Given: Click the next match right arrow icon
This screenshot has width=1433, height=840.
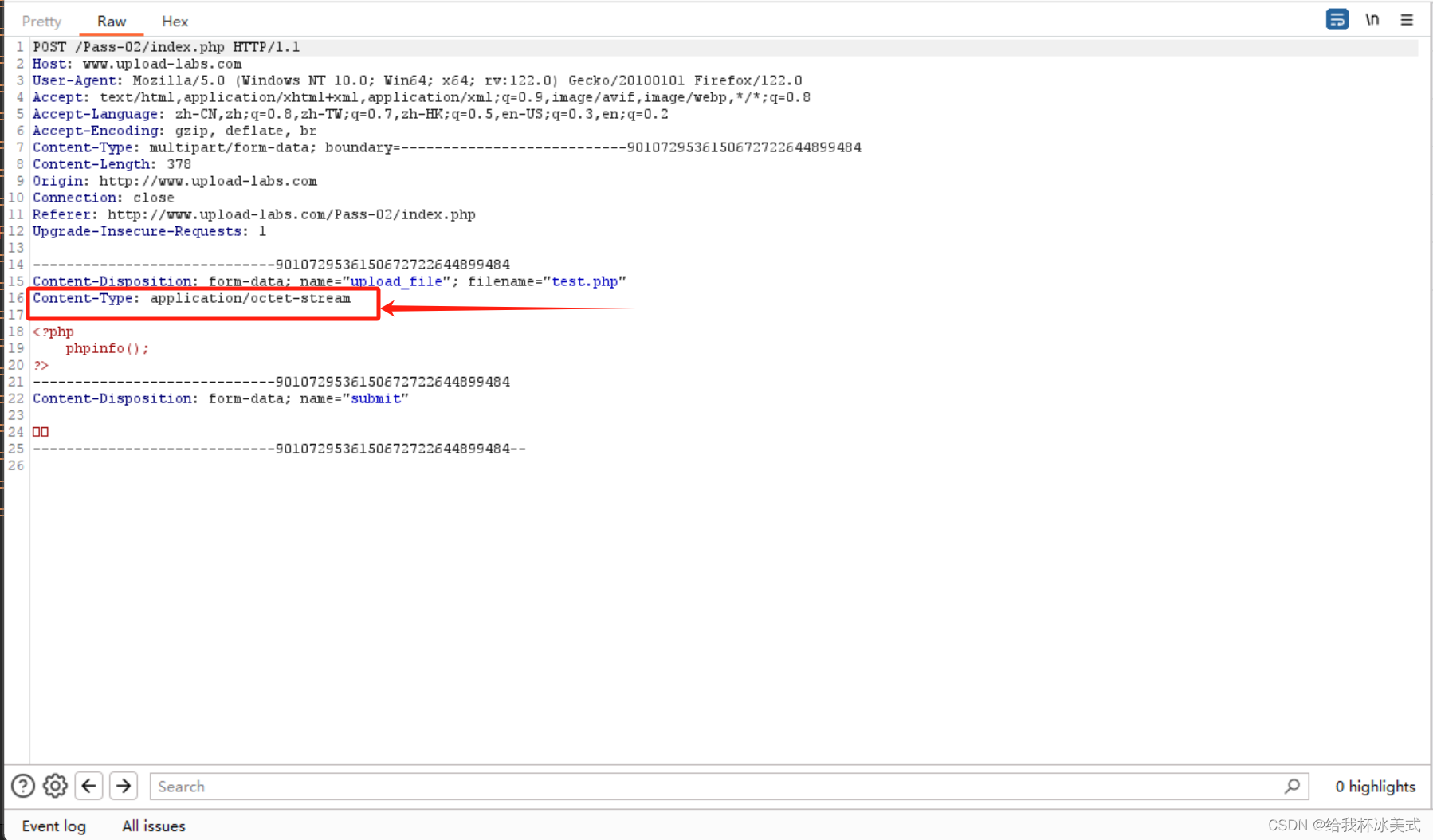Looking at the screenshot, I should tap(123, 786).
